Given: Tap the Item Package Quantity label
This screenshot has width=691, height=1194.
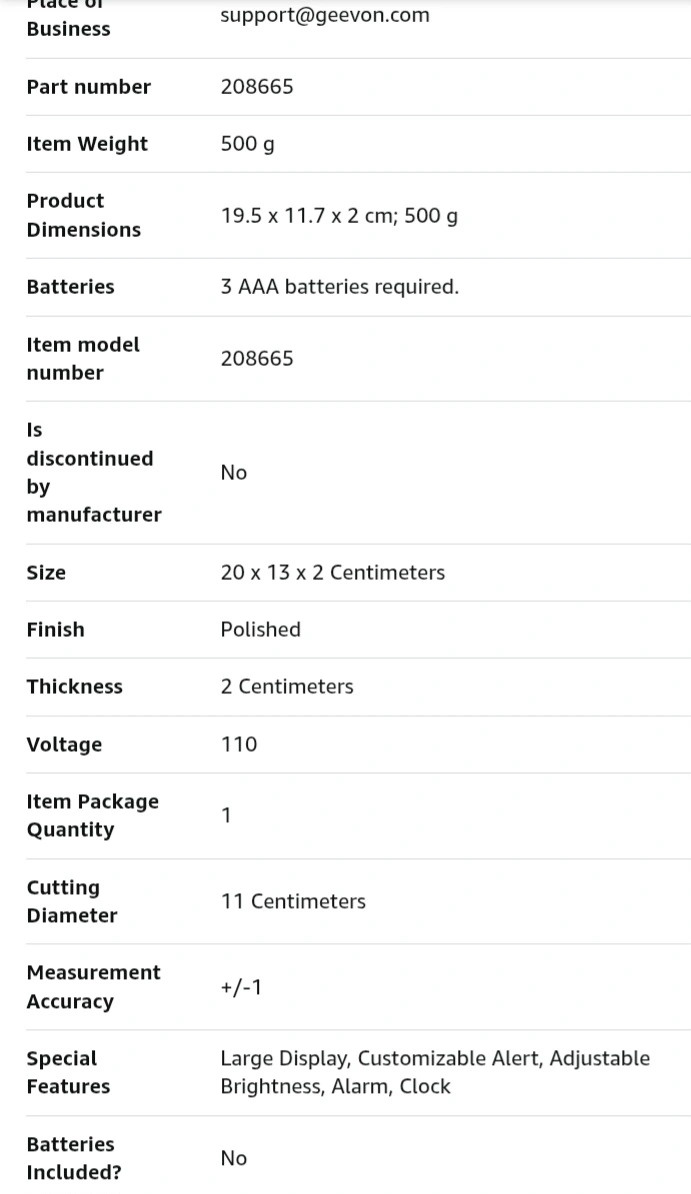Looking at the screenshot, I should [x=93, y=816].
